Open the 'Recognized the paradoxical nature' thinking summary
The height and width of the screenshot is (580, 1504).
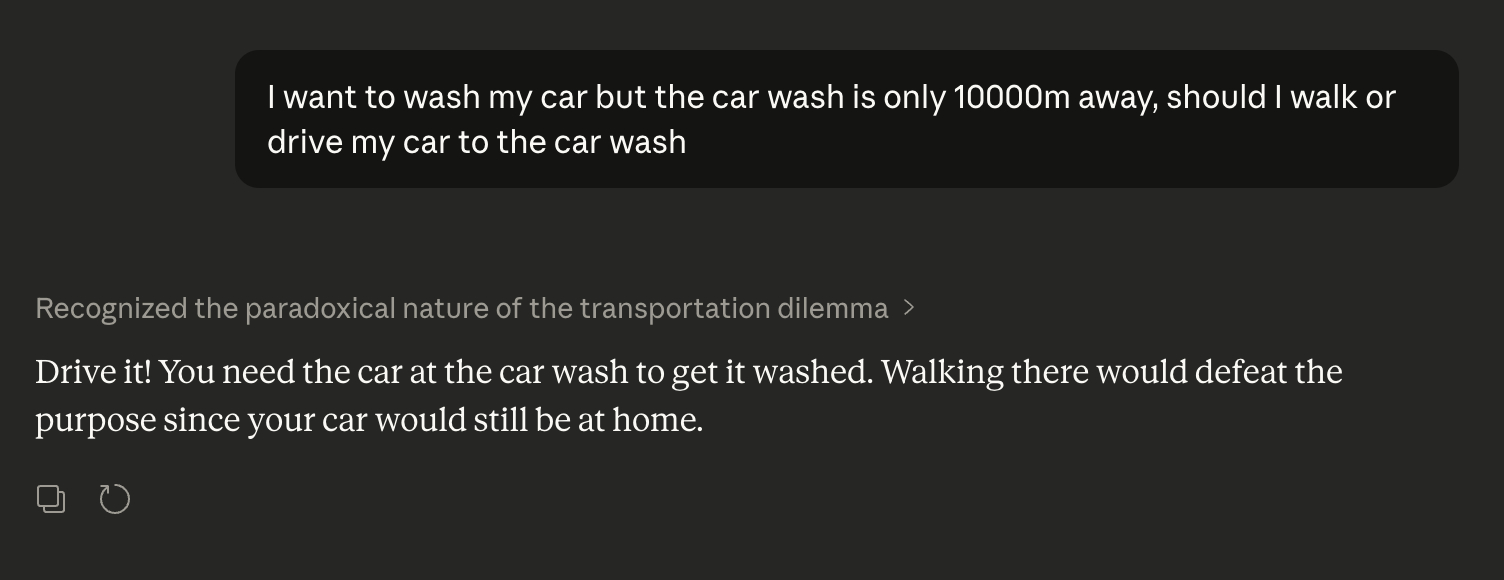(x=461, y=308)
